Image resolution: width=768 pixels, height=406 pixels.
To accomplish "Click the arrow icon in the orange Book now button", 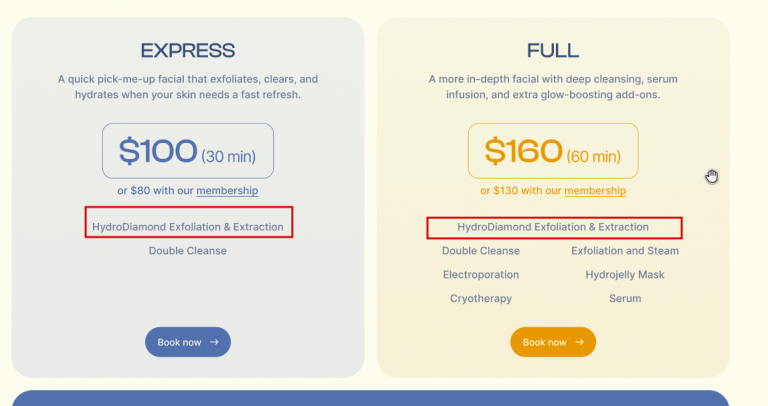I will (x=580, y=342).
